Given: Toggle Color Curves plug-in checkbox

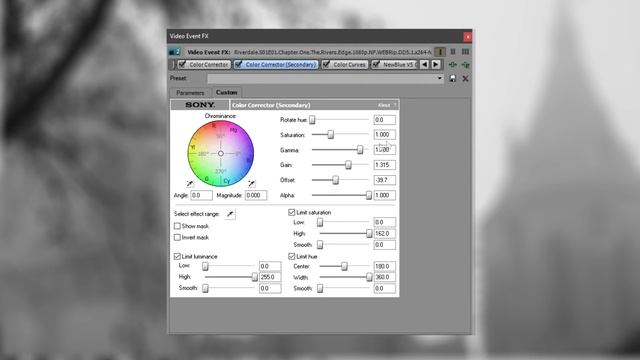Looking at the screenshot, I should tap(326, 64).
